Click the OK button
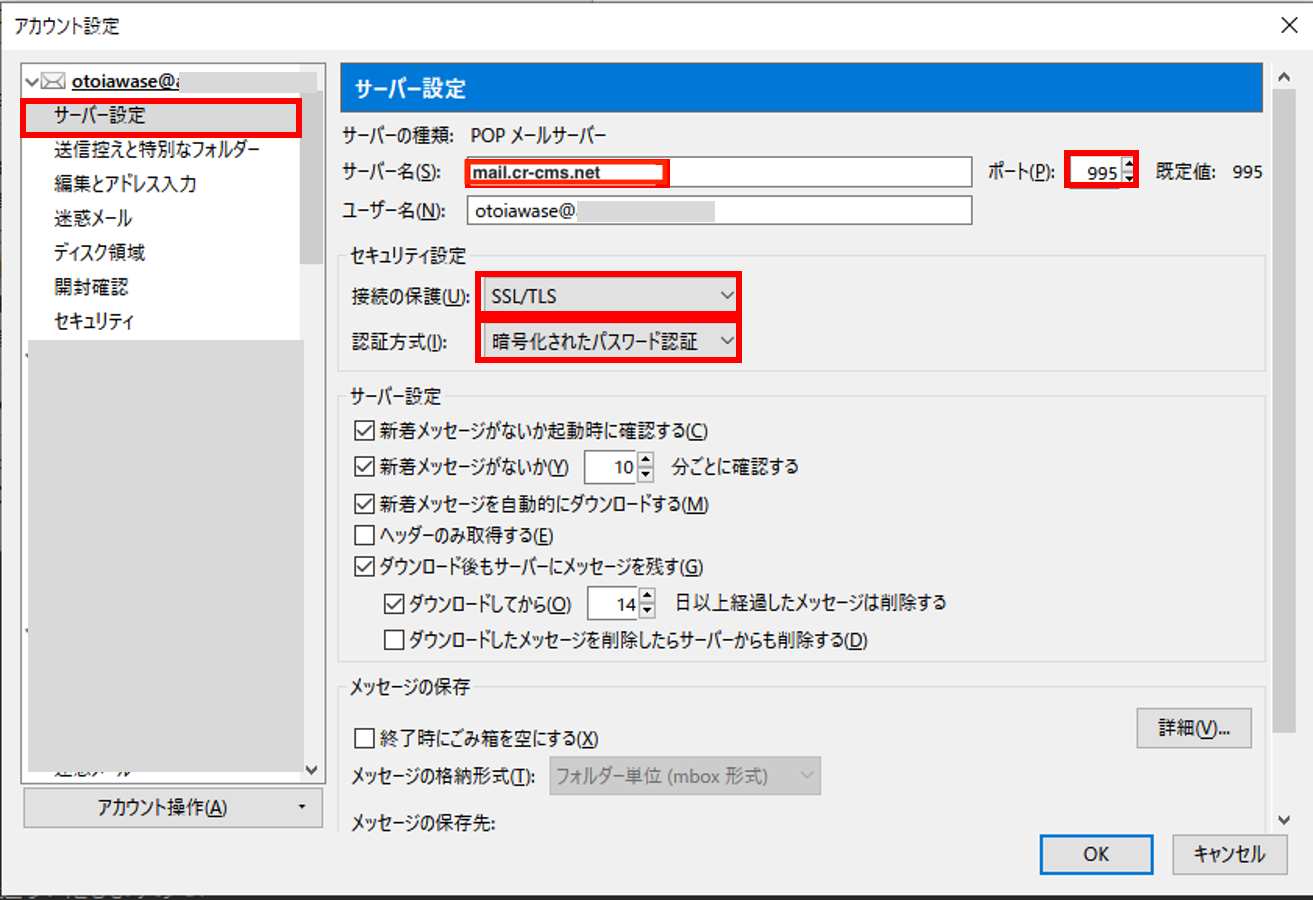The width and height of the screenshot is (1313, 900). (x=1096, y=854)
